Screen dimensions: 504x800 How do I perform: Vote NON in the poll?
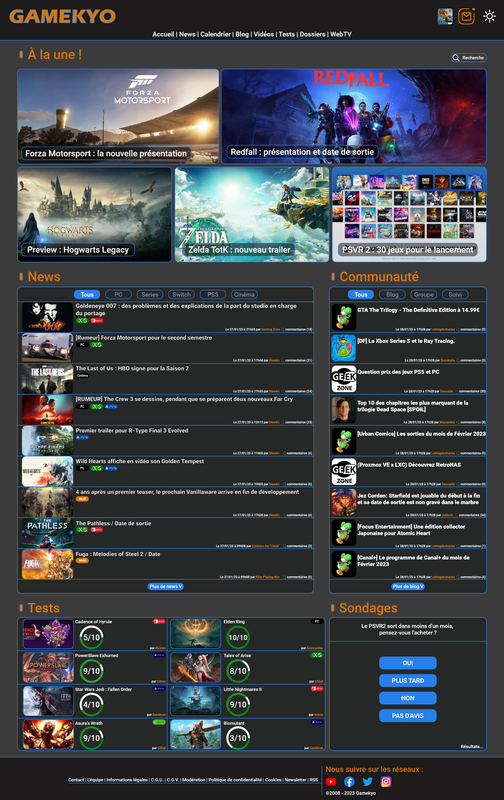click(408, 698)
